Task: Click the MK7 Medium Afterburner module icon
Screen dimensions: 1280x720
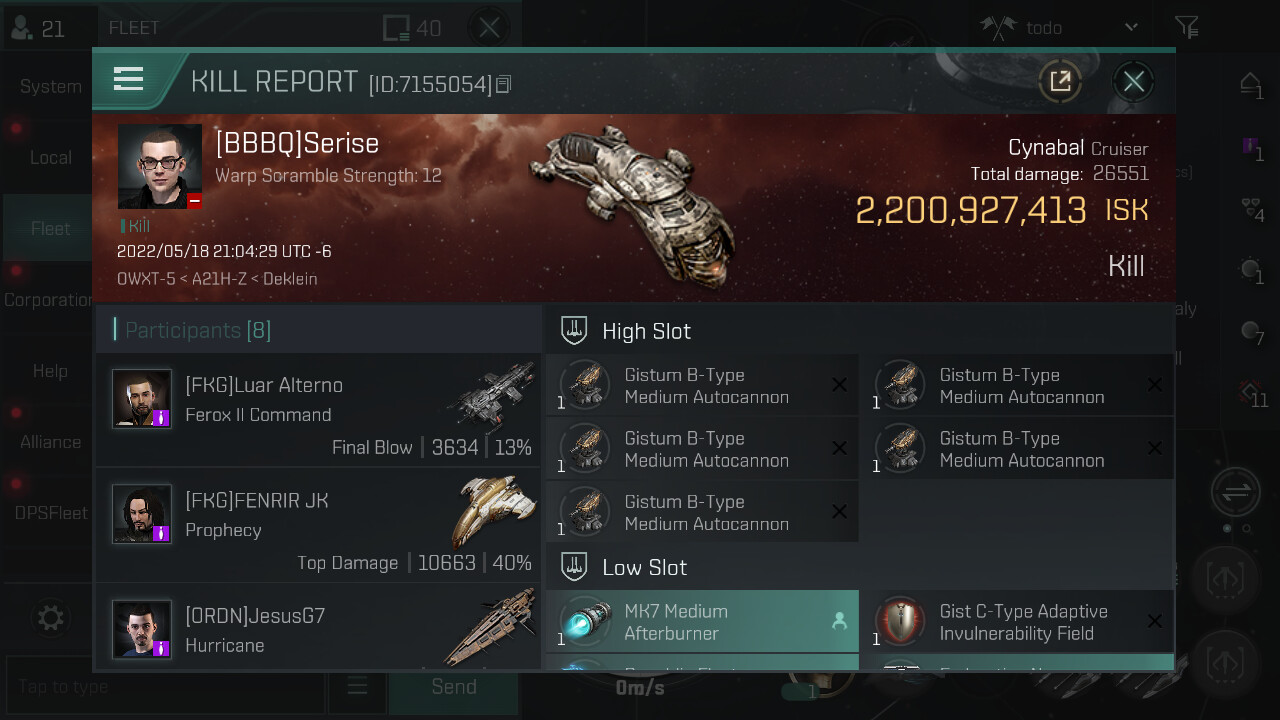Action: (x=584, y=621)
